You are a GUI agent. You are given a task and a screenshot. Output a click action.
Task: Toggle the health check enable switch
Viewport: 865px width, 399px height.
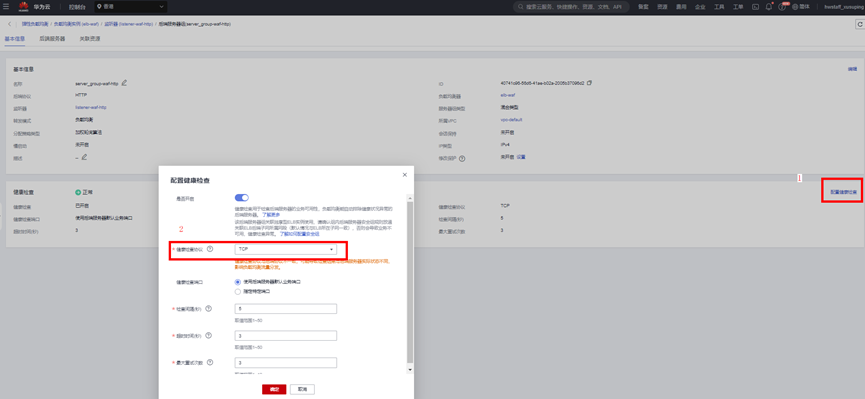point(242,198)
